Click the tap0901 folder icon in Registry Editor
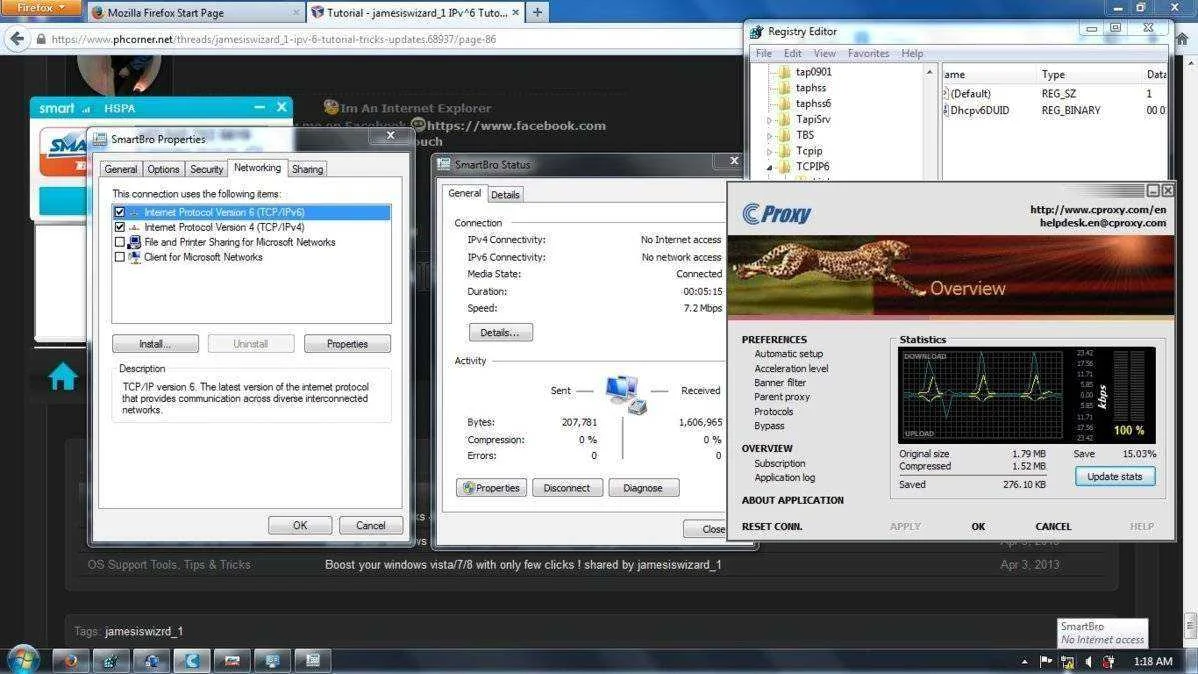Viewport: 1198px width, 674px height. 784,72
